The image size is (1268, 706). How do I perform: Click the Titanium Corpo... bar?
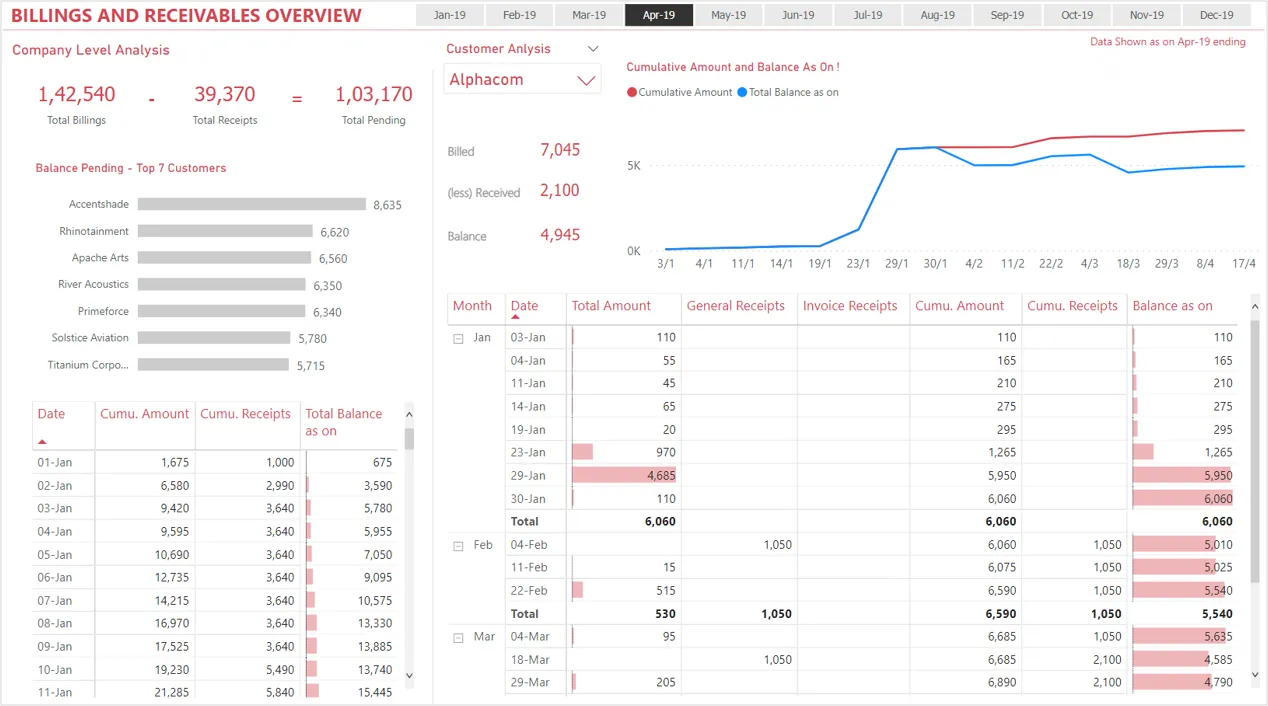[x=213, y=365]
